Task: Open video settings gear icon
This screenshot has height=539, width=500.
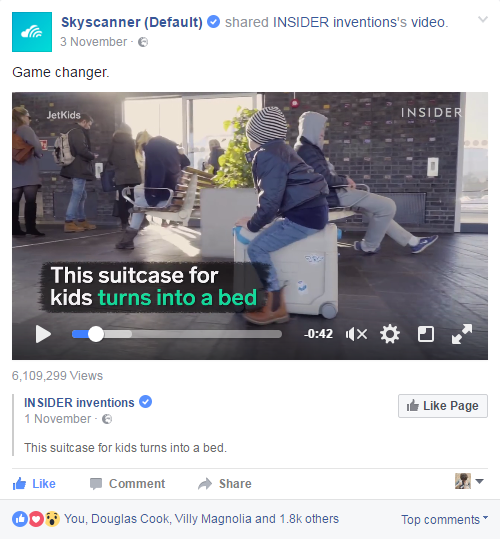Action: [390, 334]
